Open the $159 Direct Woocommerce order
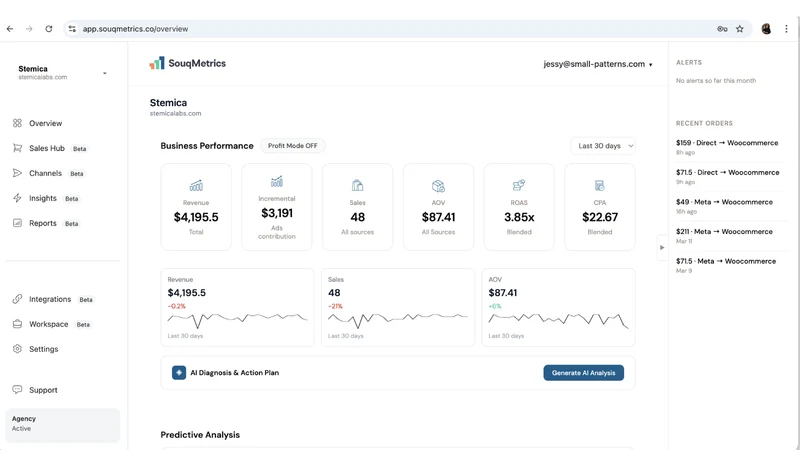 [x=727, y=147]
